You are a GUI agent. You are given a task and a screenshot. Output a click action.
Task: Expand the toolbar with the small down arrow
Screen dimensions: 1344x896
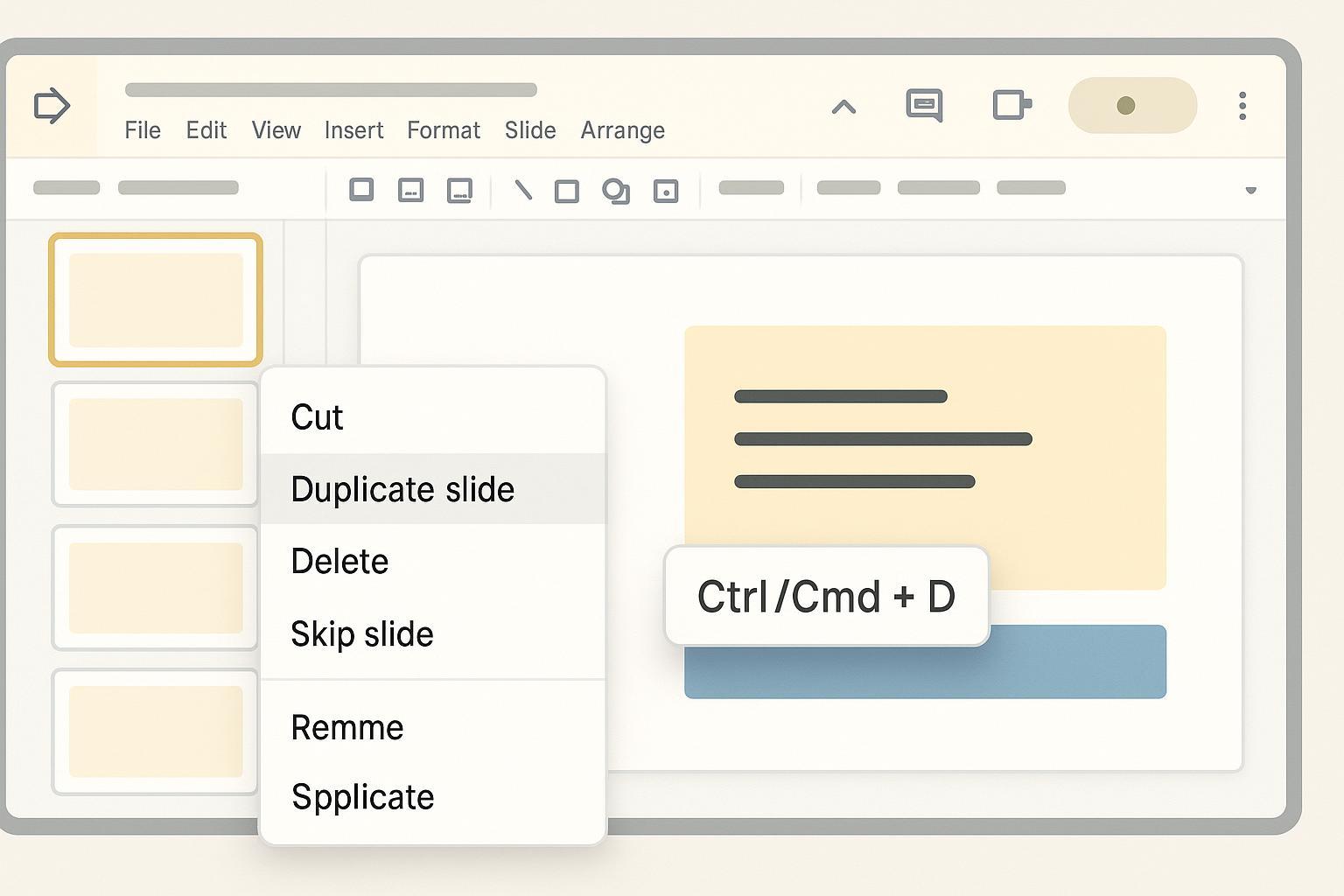pos(1250,190)
